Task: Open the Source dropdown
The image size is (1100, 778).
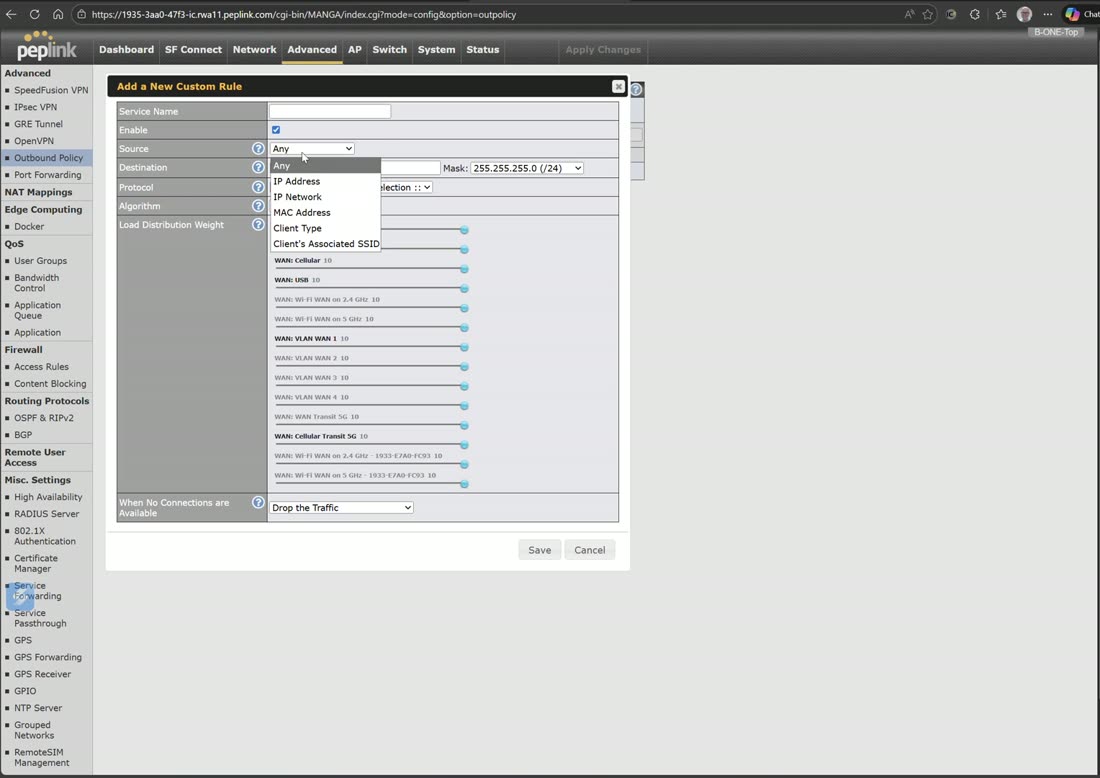Action: click(x=312, y=149)
